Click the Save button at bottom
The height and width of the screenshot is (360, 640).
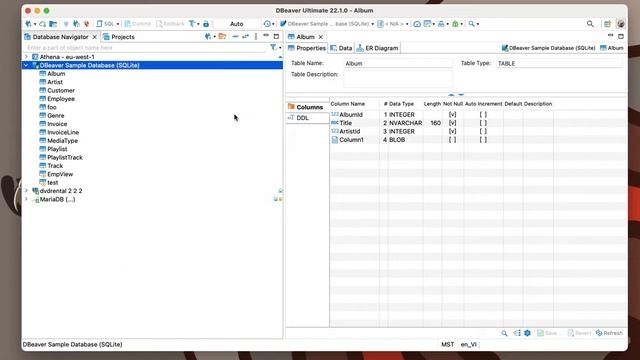click(x=547, y=333)
